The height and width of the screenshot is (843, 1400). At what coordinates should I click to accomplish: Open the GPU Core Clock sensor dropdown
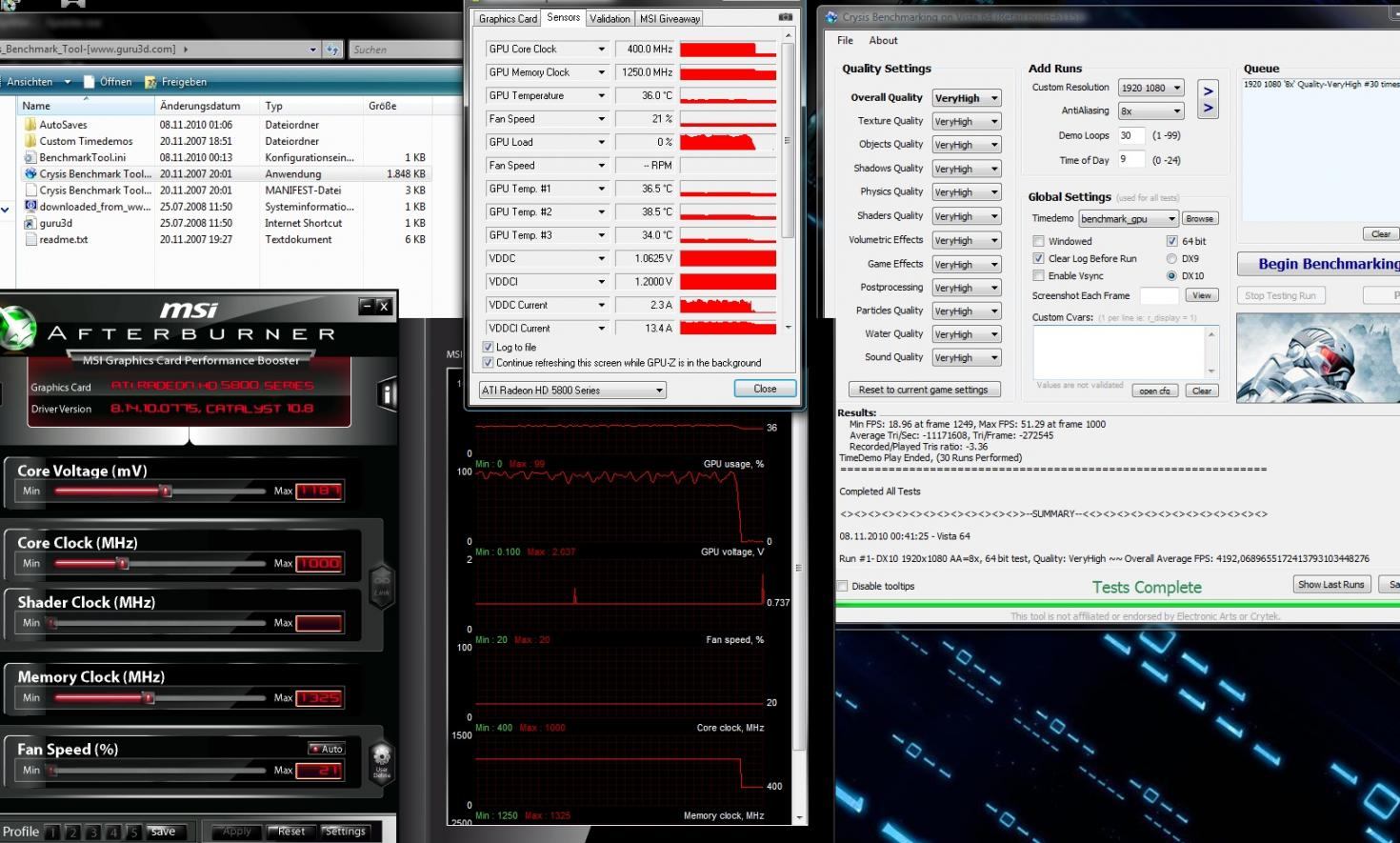pos(547,49)
